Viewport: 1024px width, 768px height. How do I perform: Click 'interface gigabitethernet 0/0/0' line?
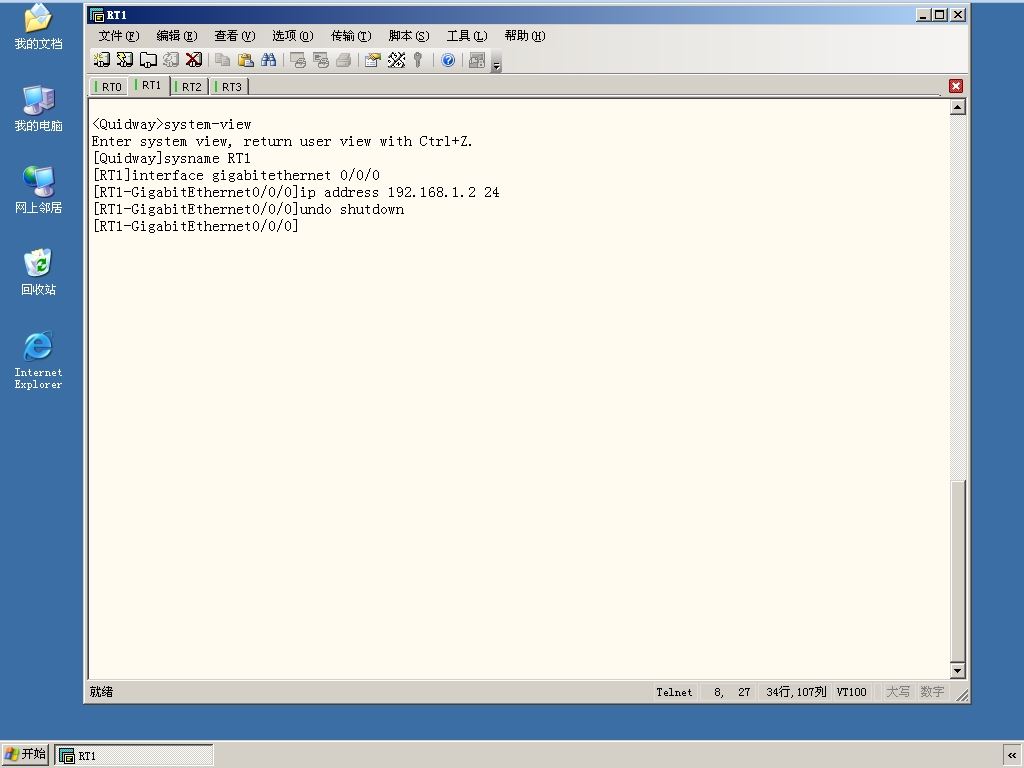point(236,175)
